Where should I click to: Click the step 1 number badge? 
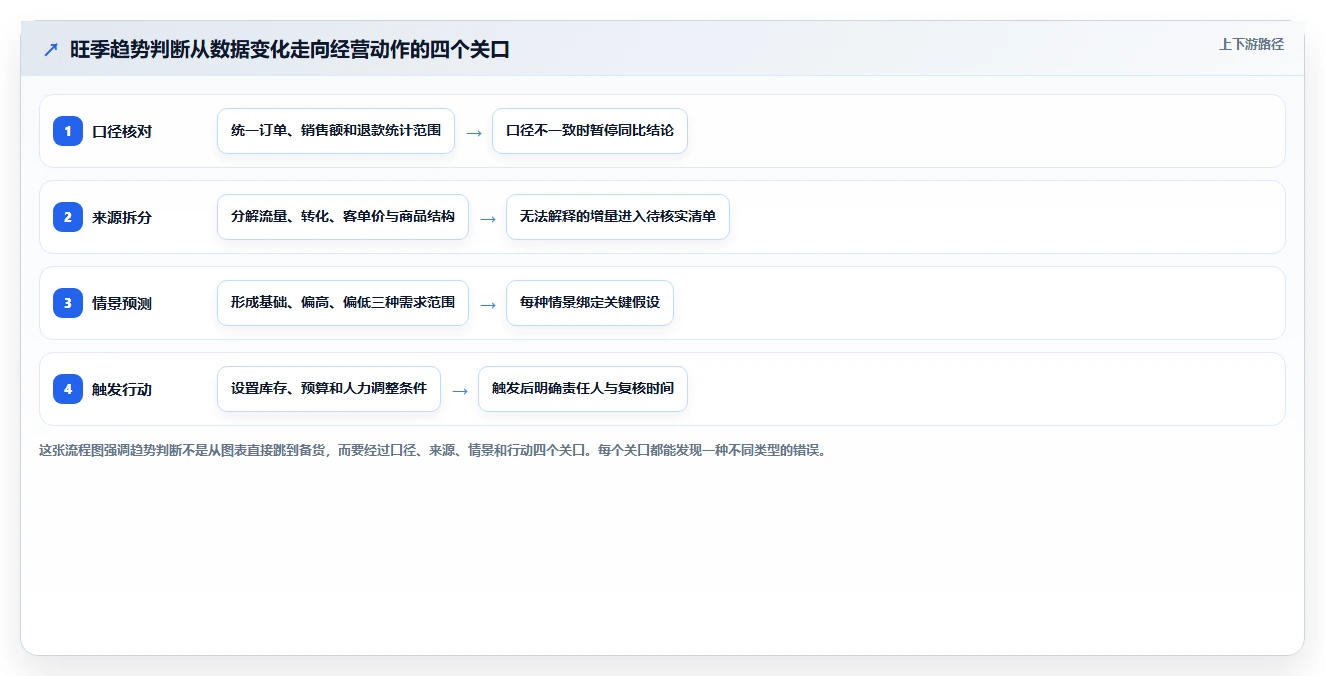68,131
